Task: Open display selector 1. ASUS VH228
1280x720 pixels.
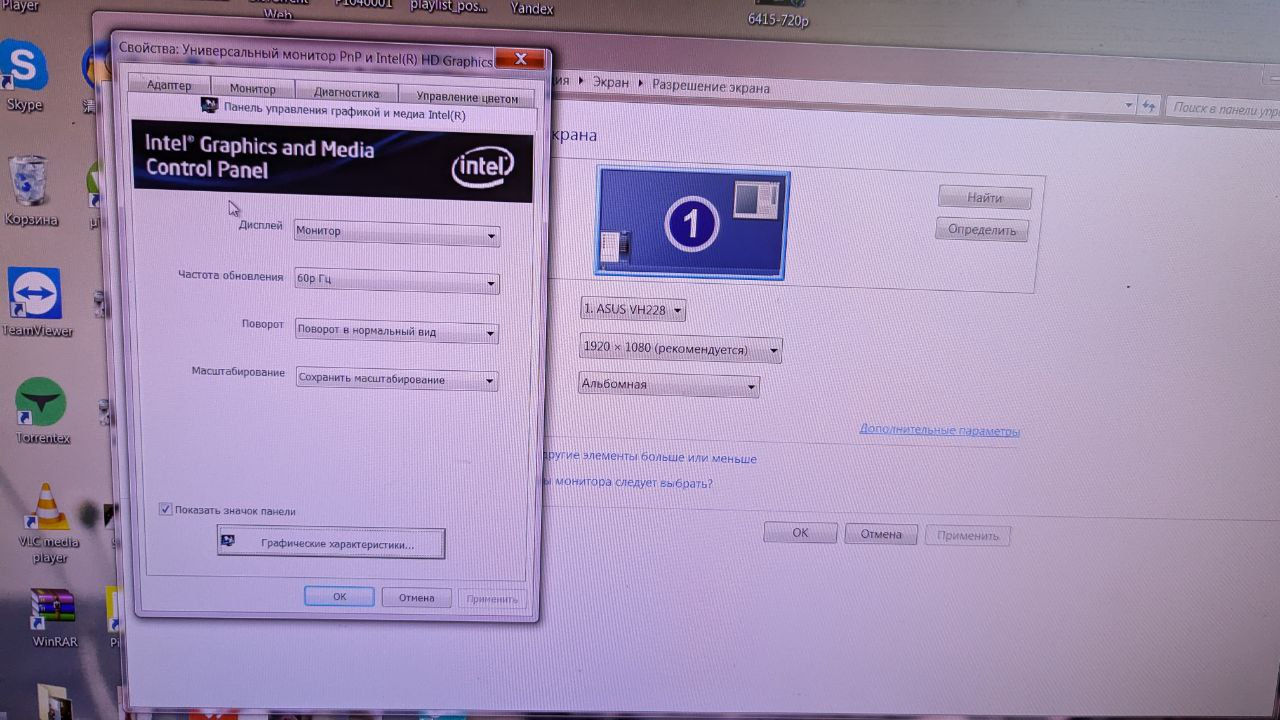Action: [633, 310]
